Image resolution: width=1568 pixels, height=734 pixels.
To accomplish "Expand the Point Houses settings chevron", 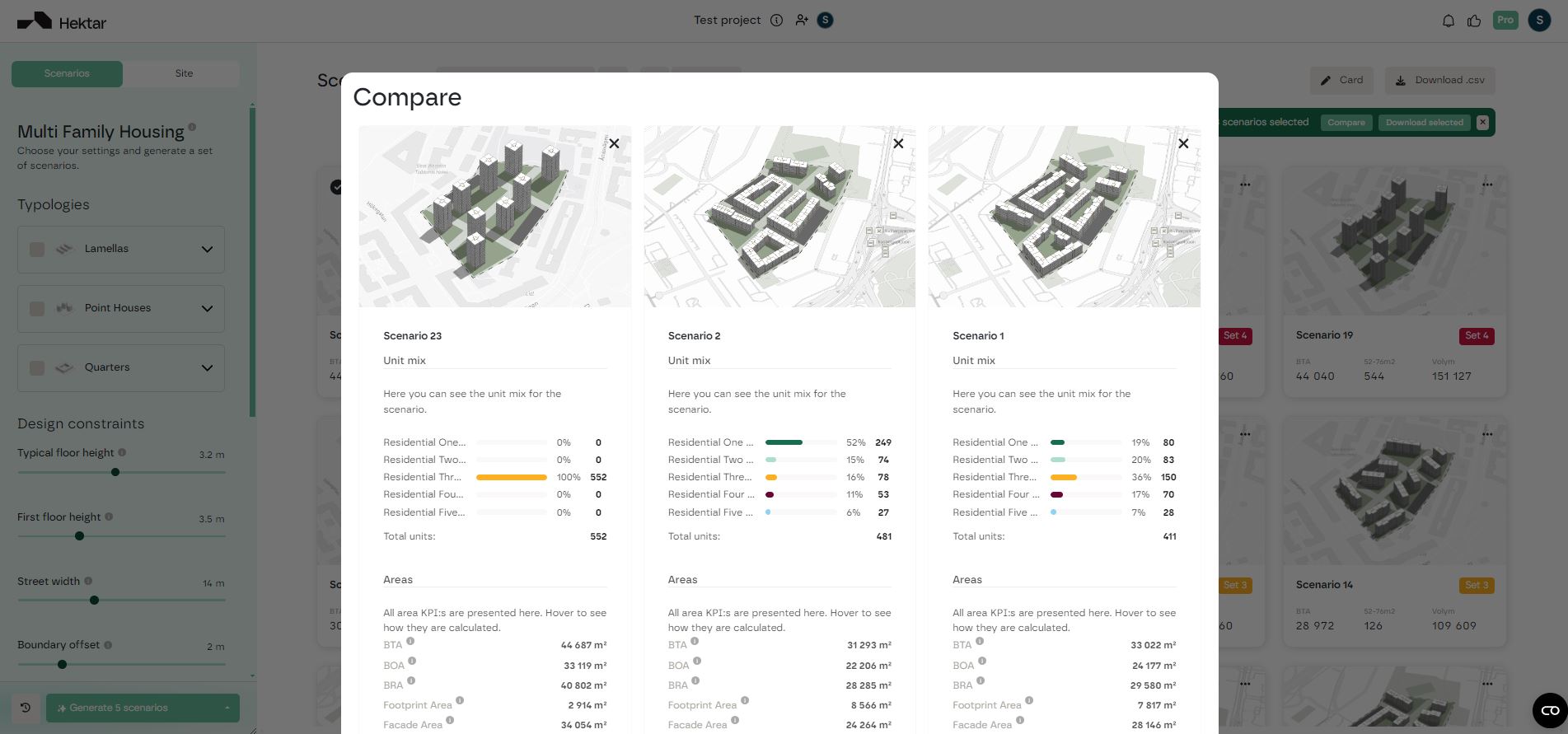I will (x=207, y=309).
